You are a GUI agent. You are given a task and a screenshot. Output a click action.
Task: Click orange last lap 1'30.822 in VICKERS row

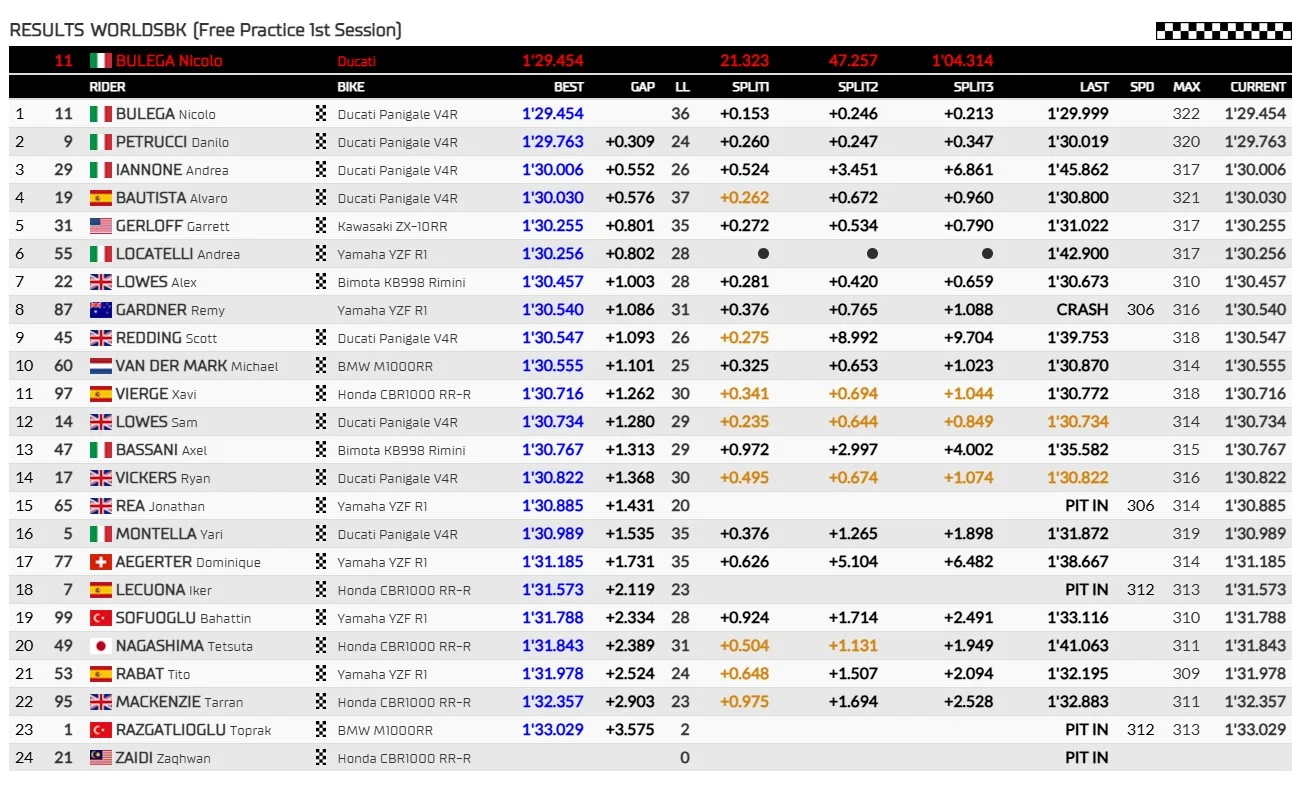pyautogui.click(x=1078, y=478)
